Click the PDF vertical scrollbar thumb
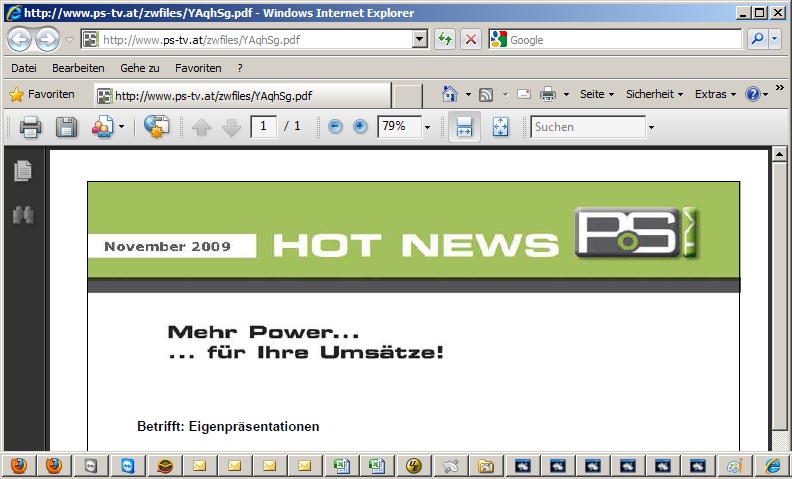Viewport: 792px width, 479px height. click(x=779, y=296)
